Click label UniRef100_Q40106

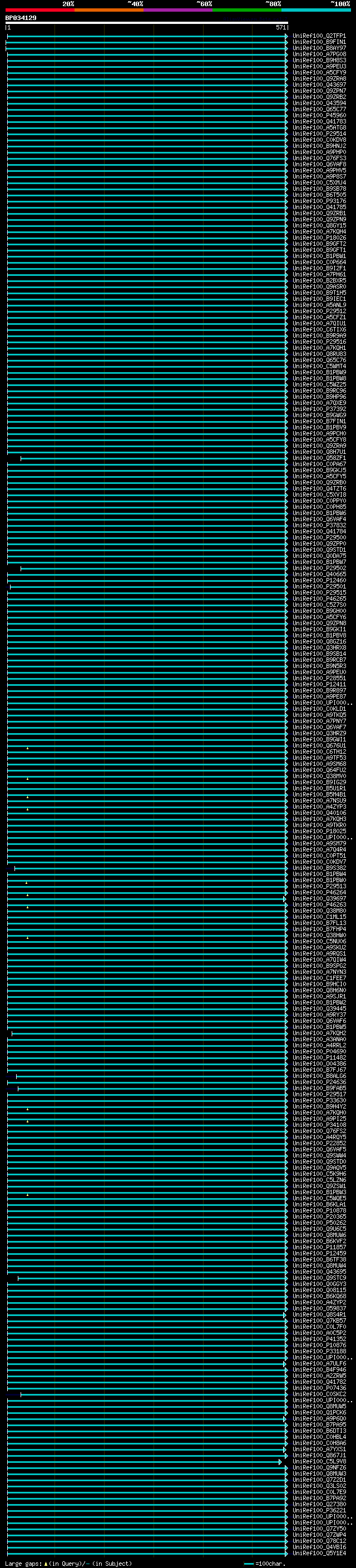[x=319, y=813]
